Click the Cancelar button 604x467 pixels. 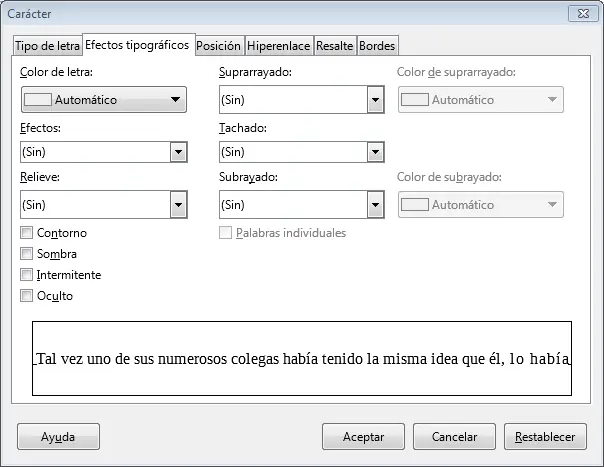point(454,437)
